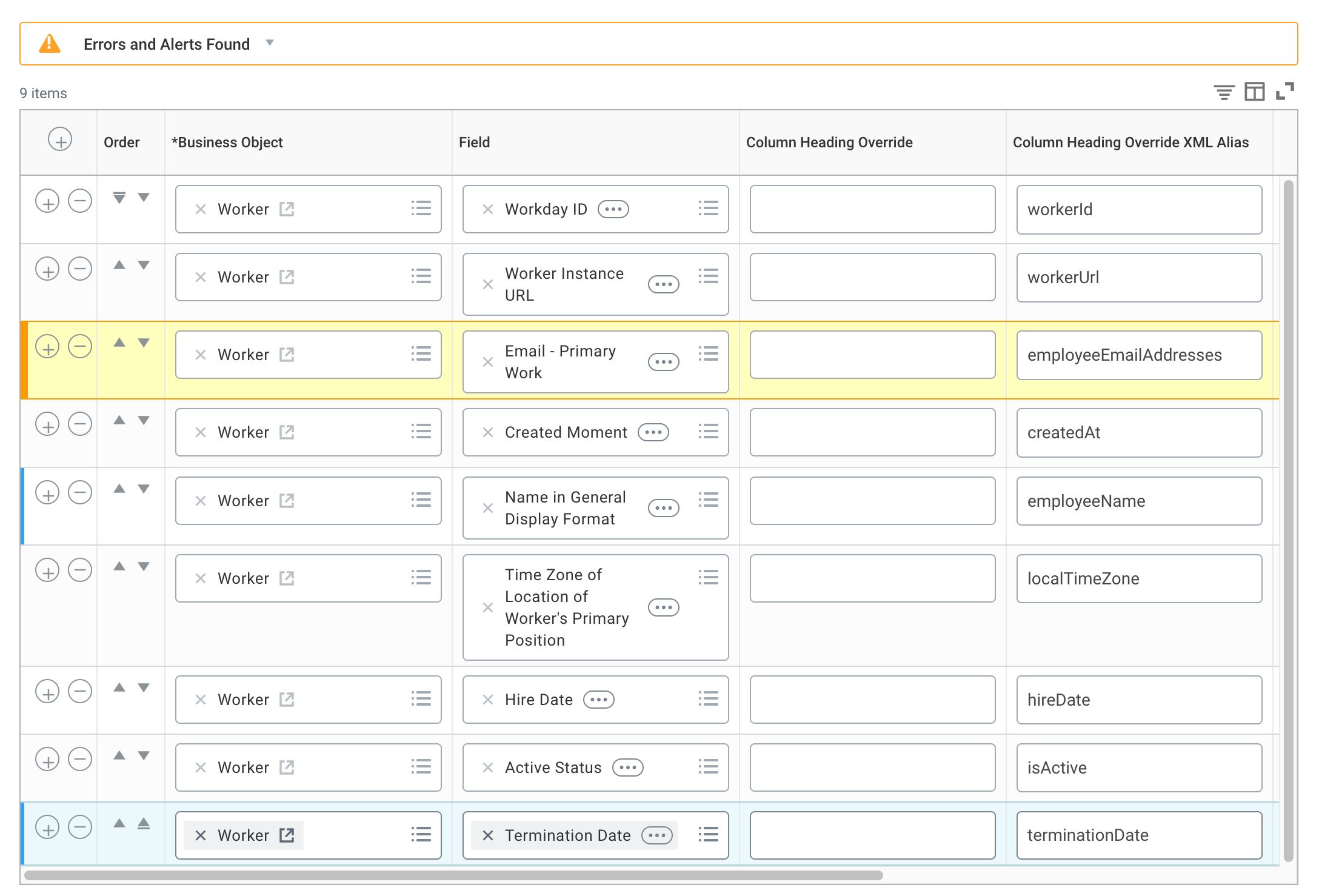
Task: Open the Worker link icon in the Termination Date row
Action: 287,835
